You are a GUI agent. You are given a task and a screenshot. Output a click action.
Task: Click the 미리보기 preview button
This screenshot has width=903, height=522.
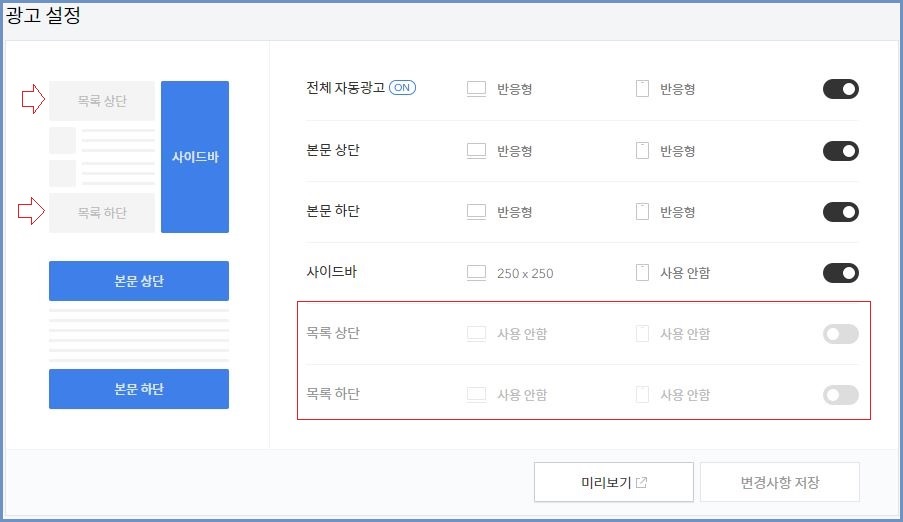tap(613, 482)
